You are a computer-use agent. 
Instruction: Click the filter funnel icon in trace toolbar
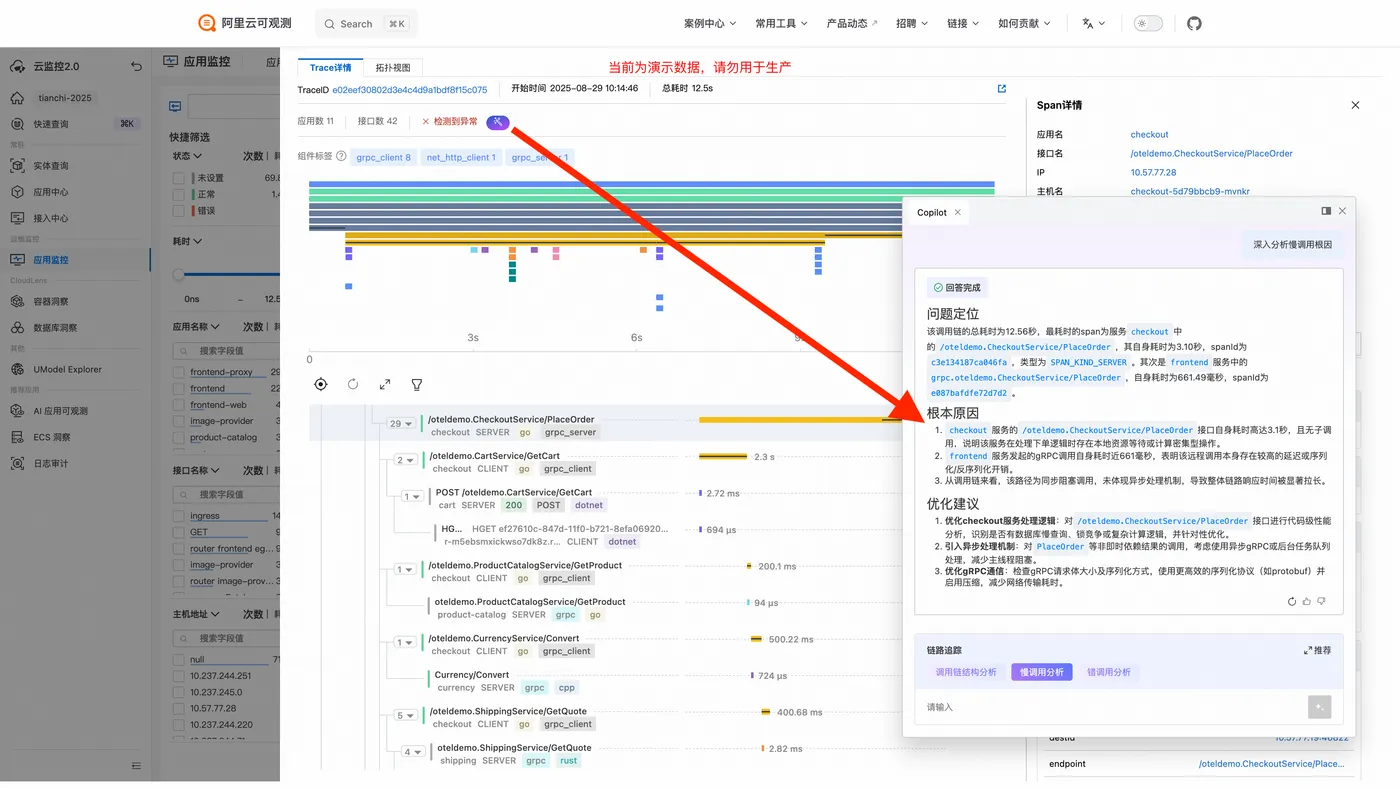[x=417, y=384]
